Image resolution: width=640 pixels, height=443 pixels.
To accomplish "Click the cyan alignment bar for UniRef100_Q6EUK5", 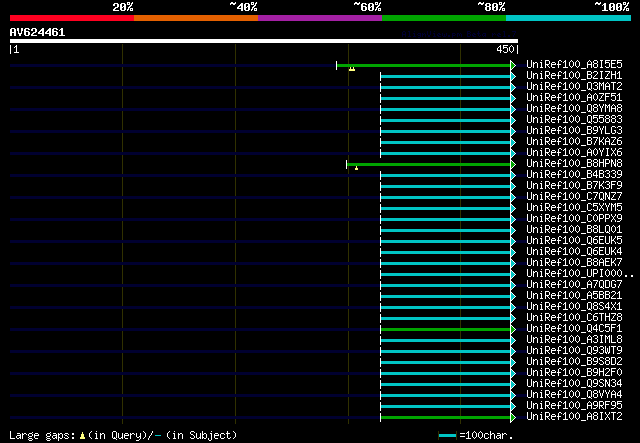I will pyautogui.click(x=445, y=242).
